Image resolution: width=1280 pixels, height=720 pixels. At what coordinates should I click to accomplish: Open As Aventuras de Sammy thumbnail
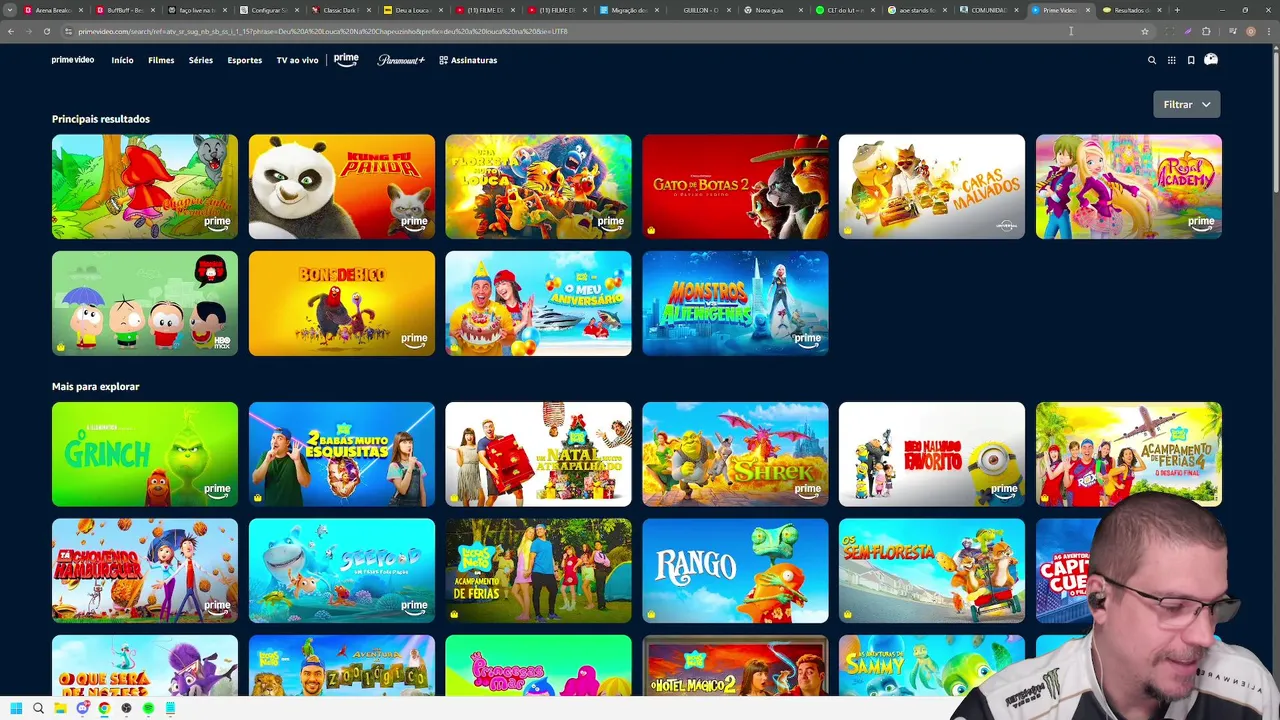pos(932,665)
